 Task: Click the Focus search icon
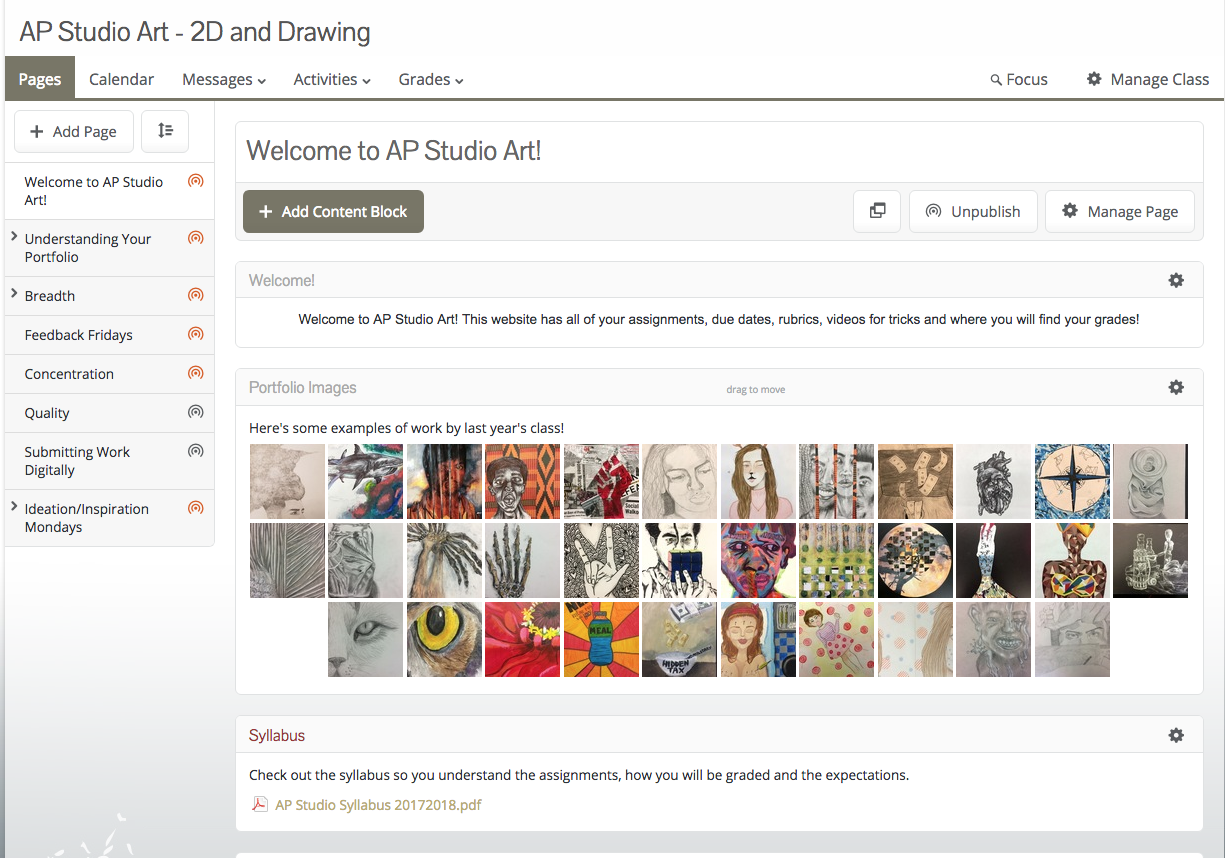pyautogui.click(x=996, y=80)
